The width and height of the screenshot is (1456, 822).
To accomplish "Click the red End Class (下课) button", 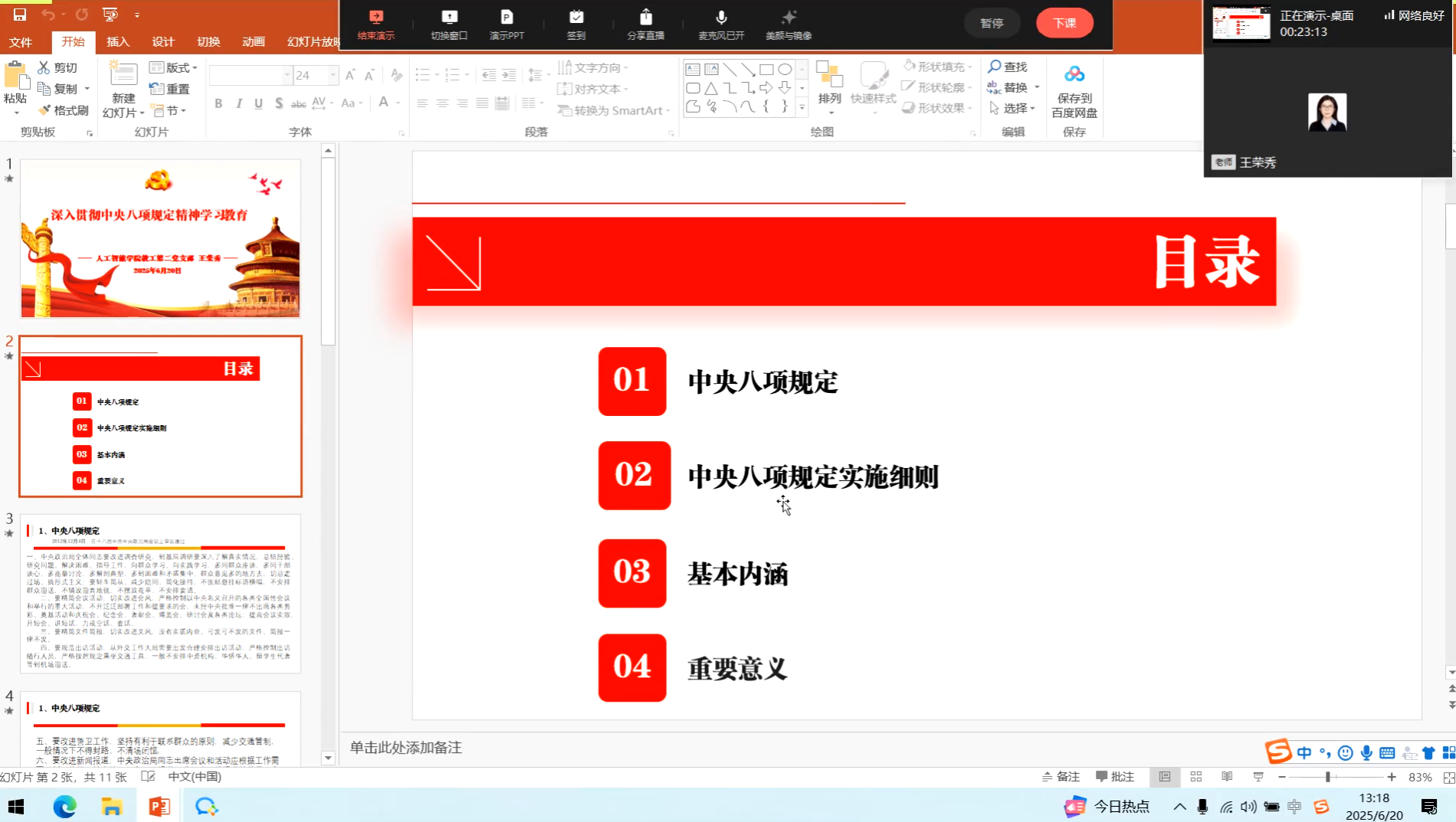I will point(1064,23).
